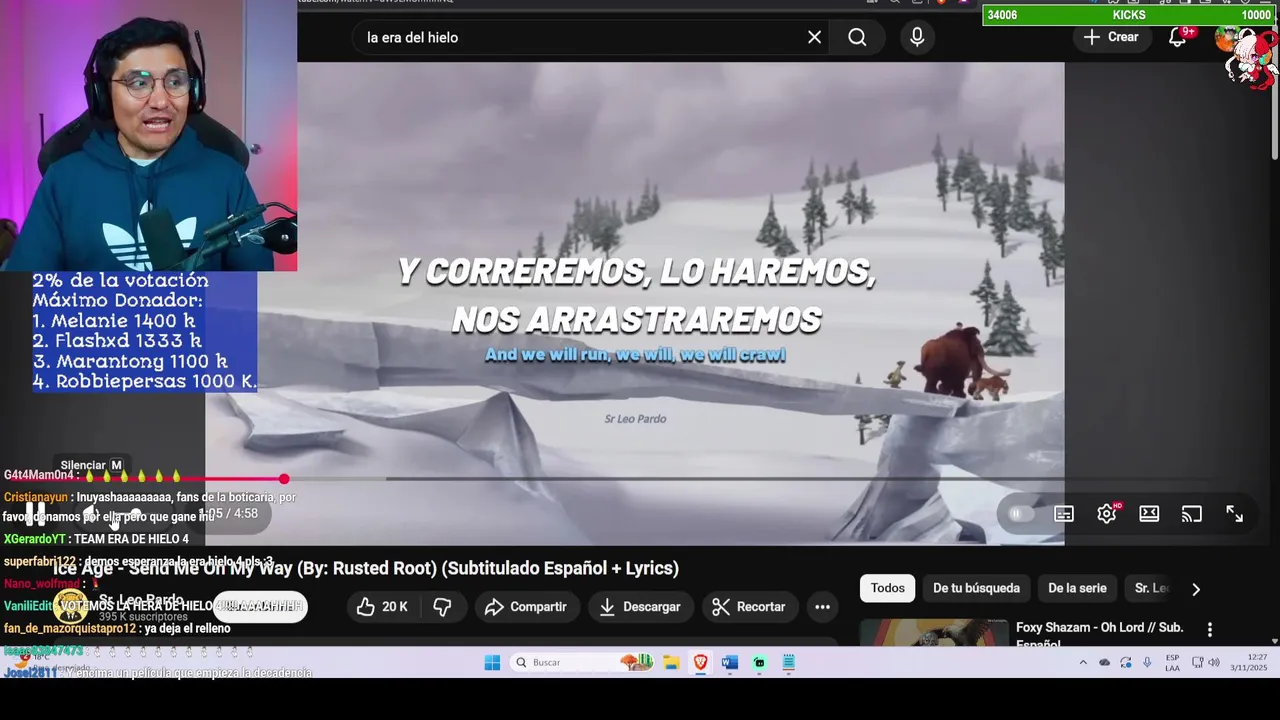Like the video showing 20 K
This screenshot has width=1280, height=720.
(381, 607)
